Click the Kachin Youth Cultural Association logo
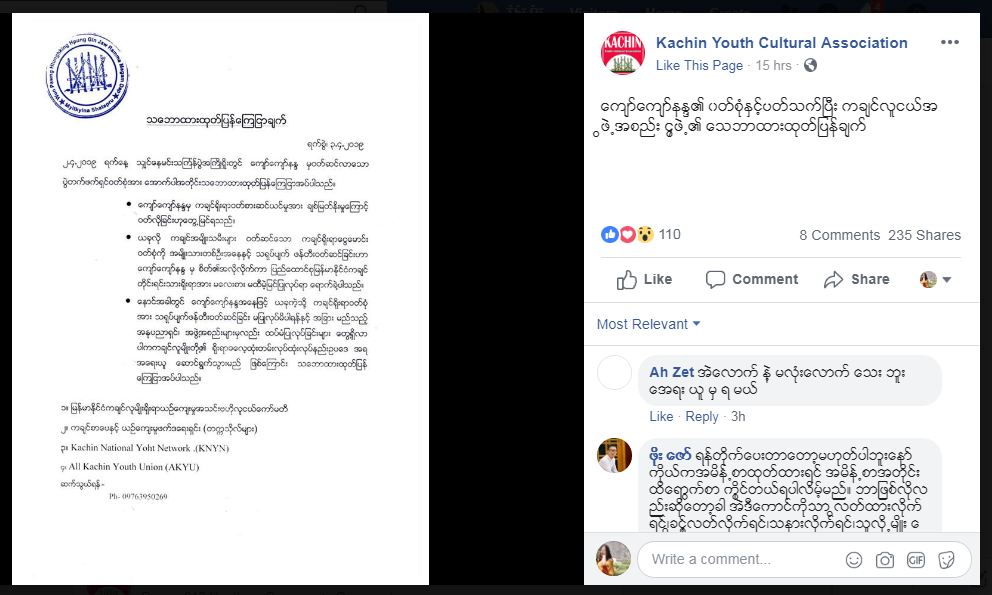Screen dimensions: 992x595 coord(623,53)
